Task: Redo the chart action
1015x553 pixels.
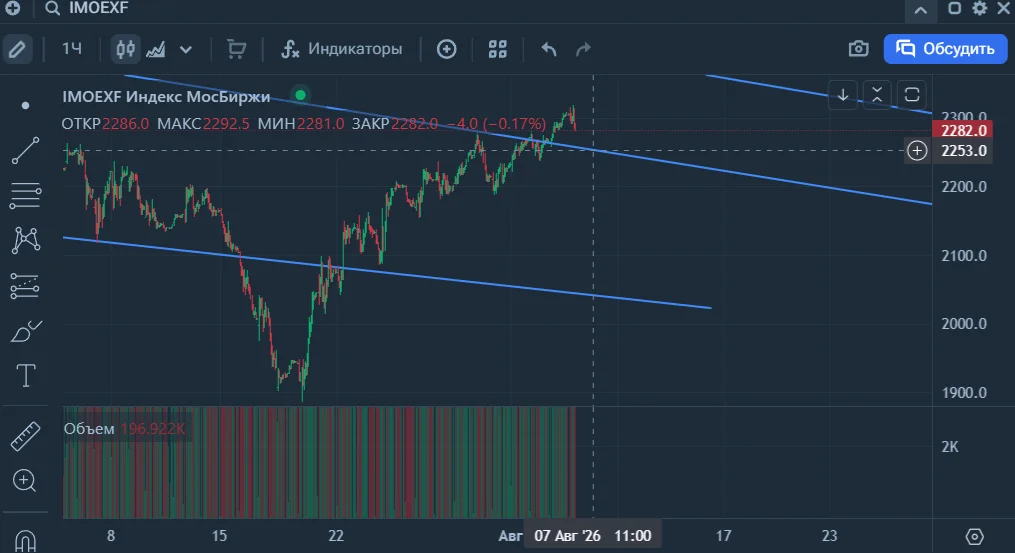Action: (583, 49)
